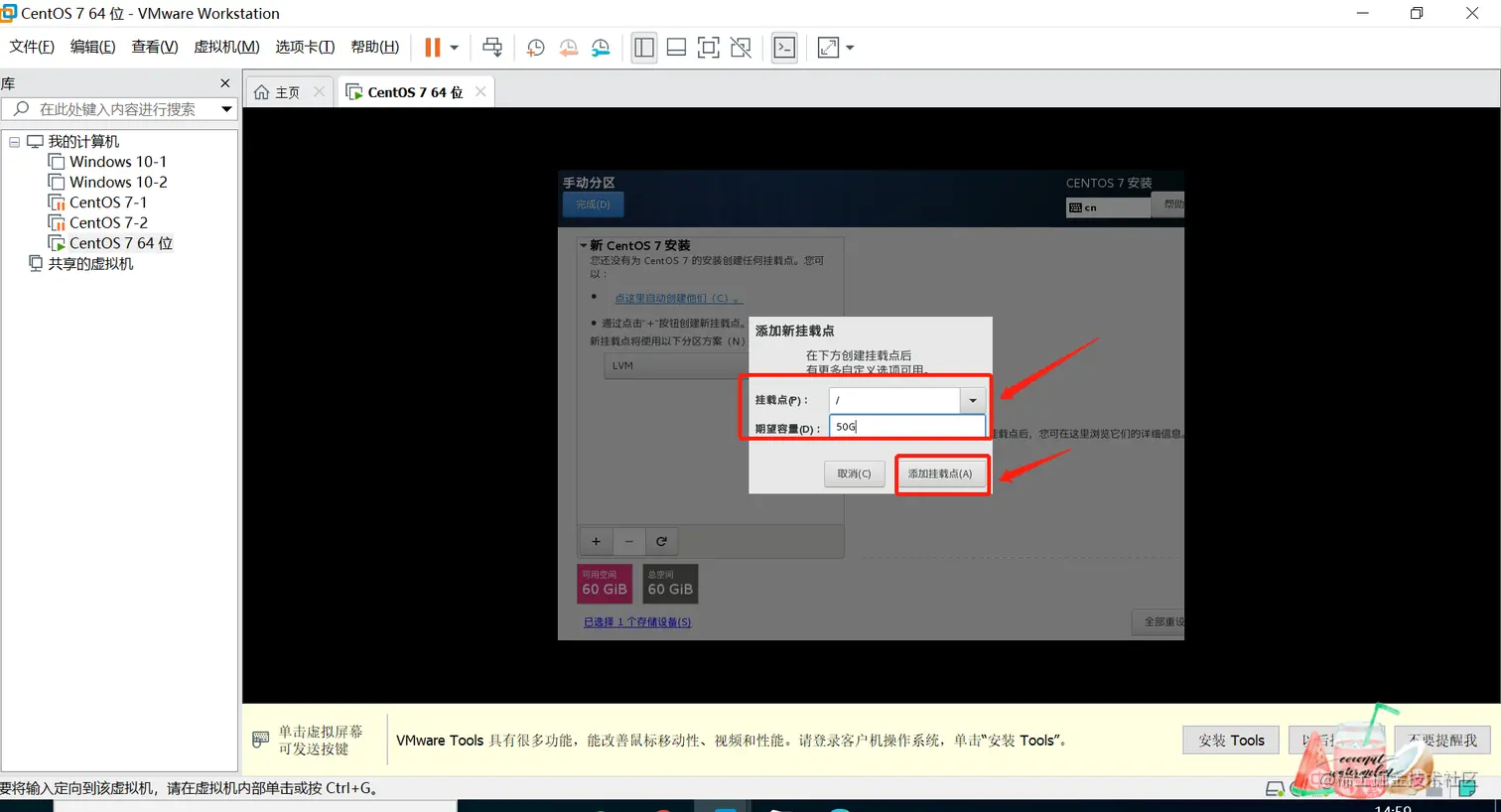Open the LVM partition scheme dropdown
The height and width of the screenshot is (812, 1501).
tap(675, 365)
